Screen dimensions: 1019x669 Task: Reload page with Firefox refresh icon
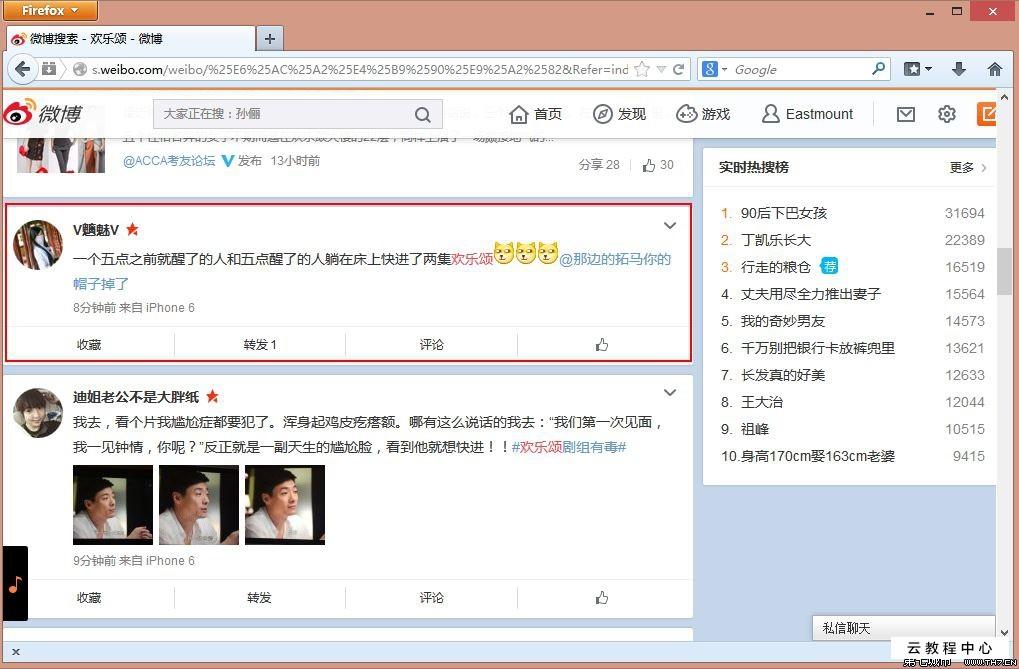(x=679, y=69)
